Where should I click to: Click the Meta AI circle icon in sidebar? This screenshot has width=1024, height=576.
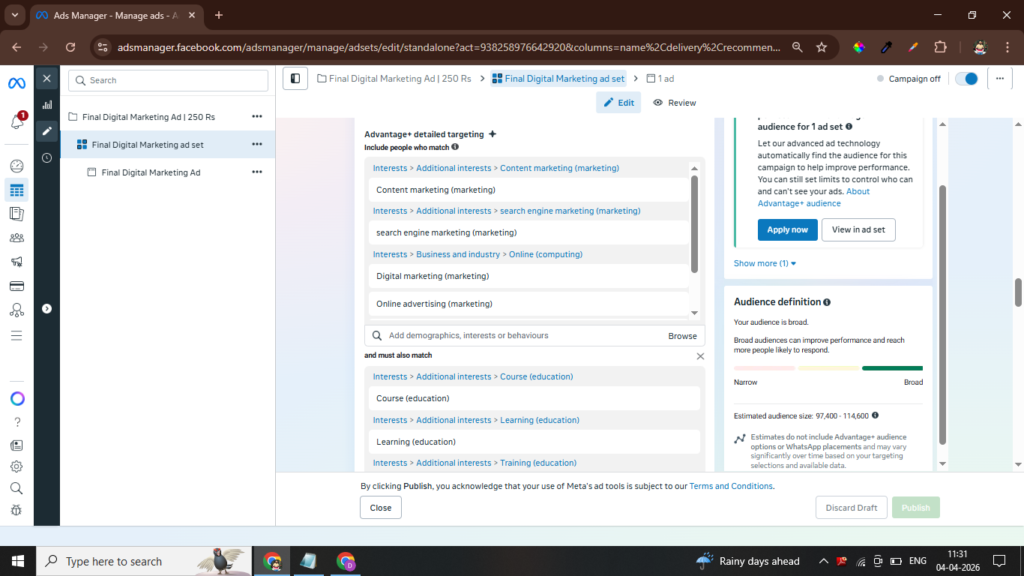click(x=16, y=398)
